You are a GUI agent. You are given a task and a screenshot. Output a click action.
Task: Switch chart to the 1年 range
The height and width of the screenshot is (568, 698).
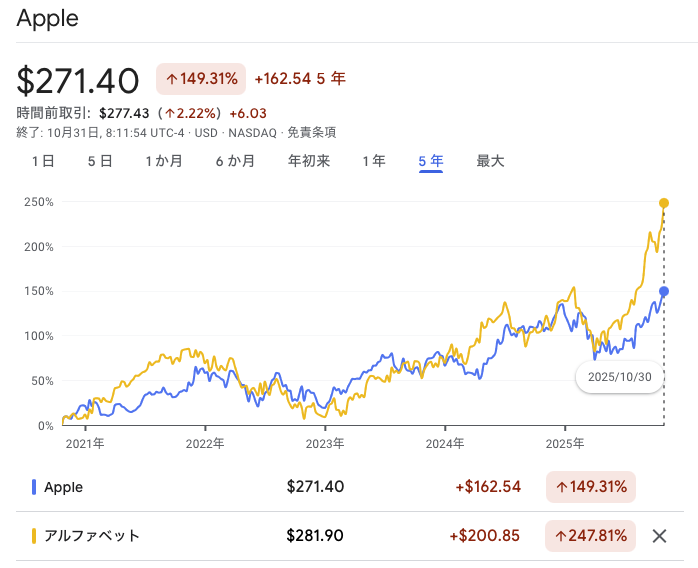[x=374, y=161]
